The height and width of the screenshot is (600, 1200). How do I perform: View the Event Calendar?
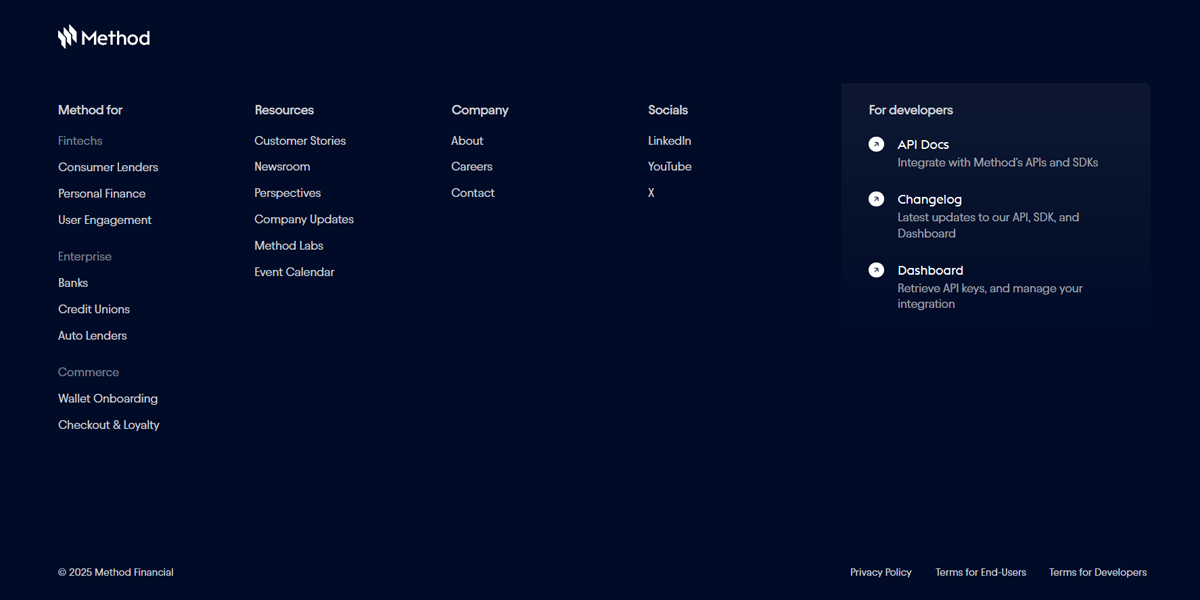(294, 272)
